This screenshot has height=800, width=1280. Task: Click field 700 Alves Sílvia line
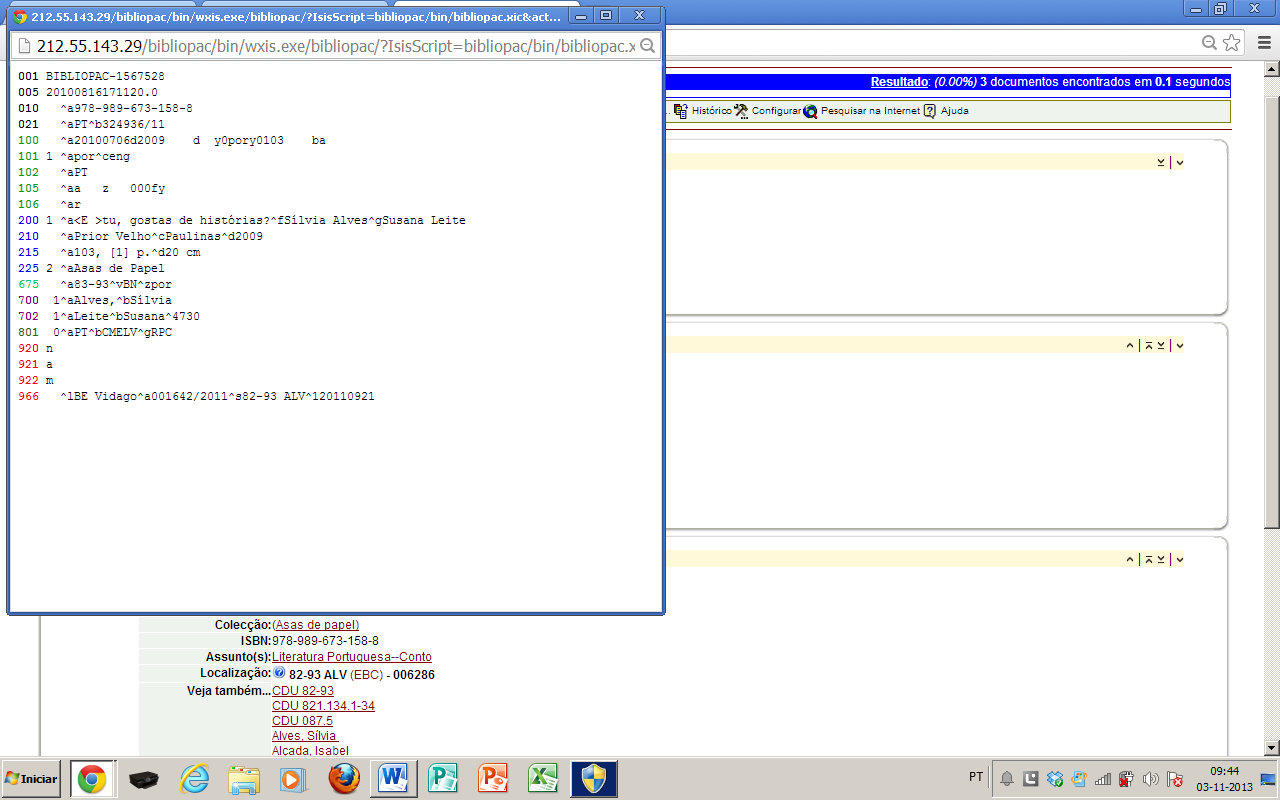point(94,300)
